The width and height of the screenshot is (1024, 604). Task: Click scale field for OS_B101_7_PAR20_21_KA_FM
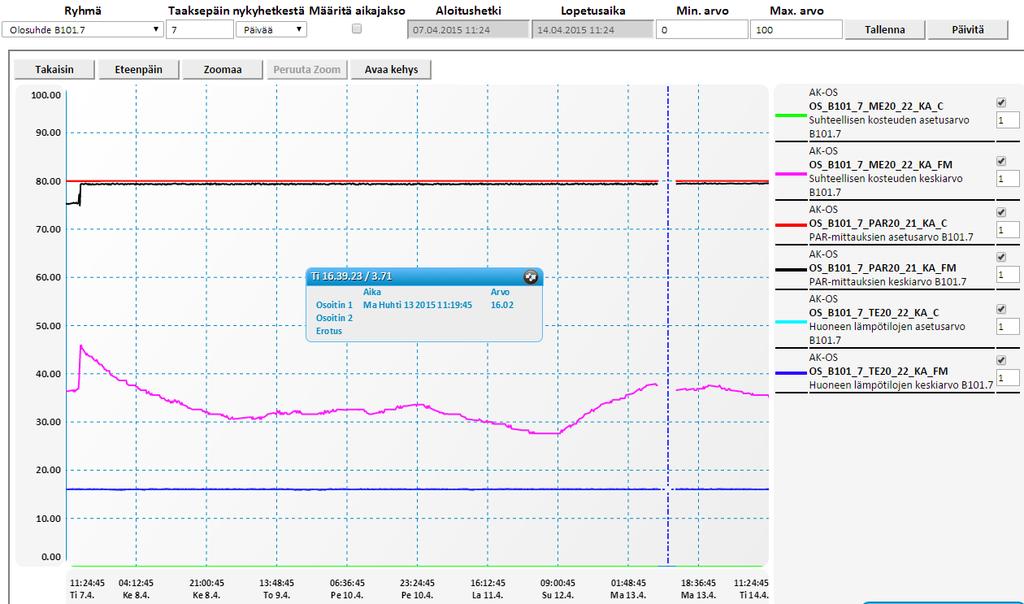coord(1007,274)
